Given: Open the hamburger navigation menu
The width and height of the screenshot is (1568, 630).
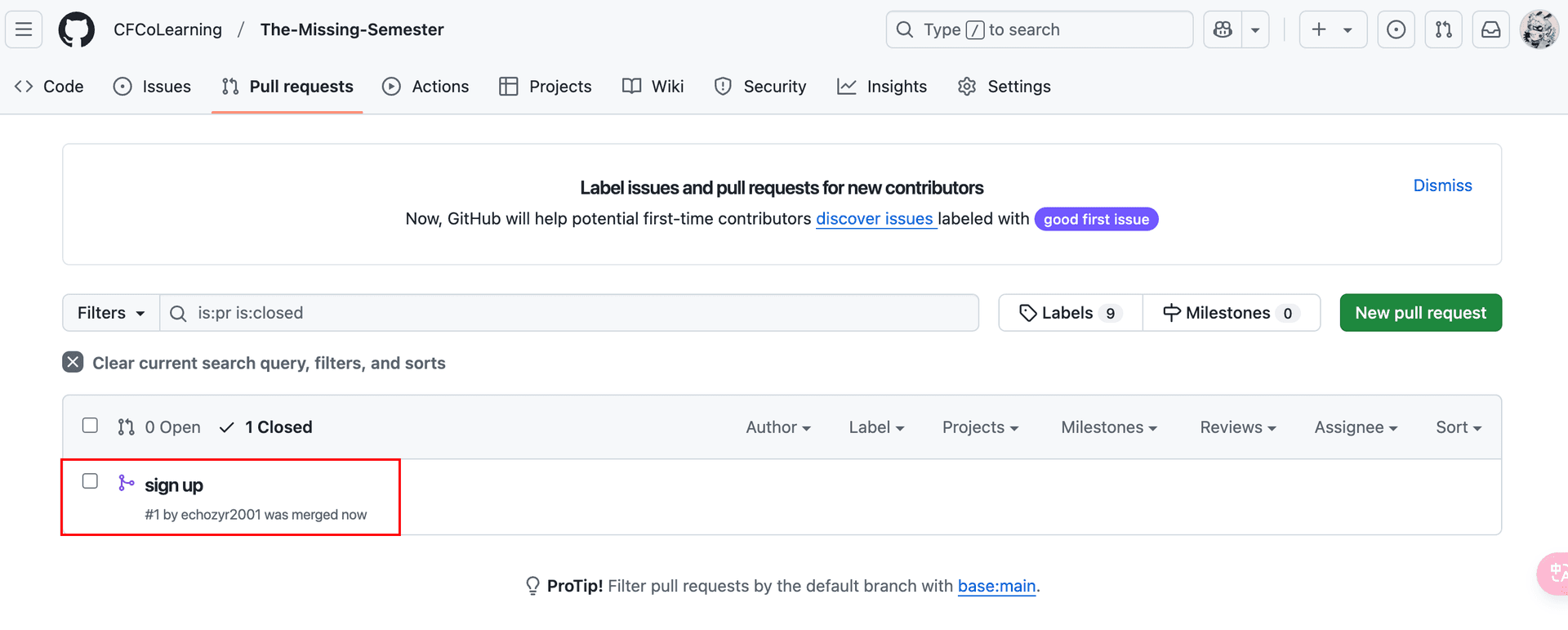Looking at the screenshot, I should click(x=24, y=29).
